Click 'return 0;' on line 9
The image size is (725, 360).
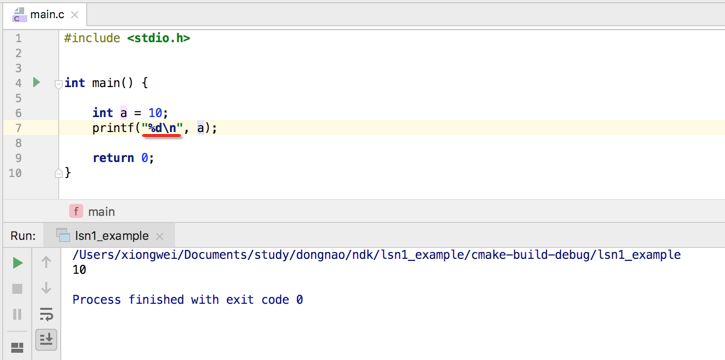[123, 158]
